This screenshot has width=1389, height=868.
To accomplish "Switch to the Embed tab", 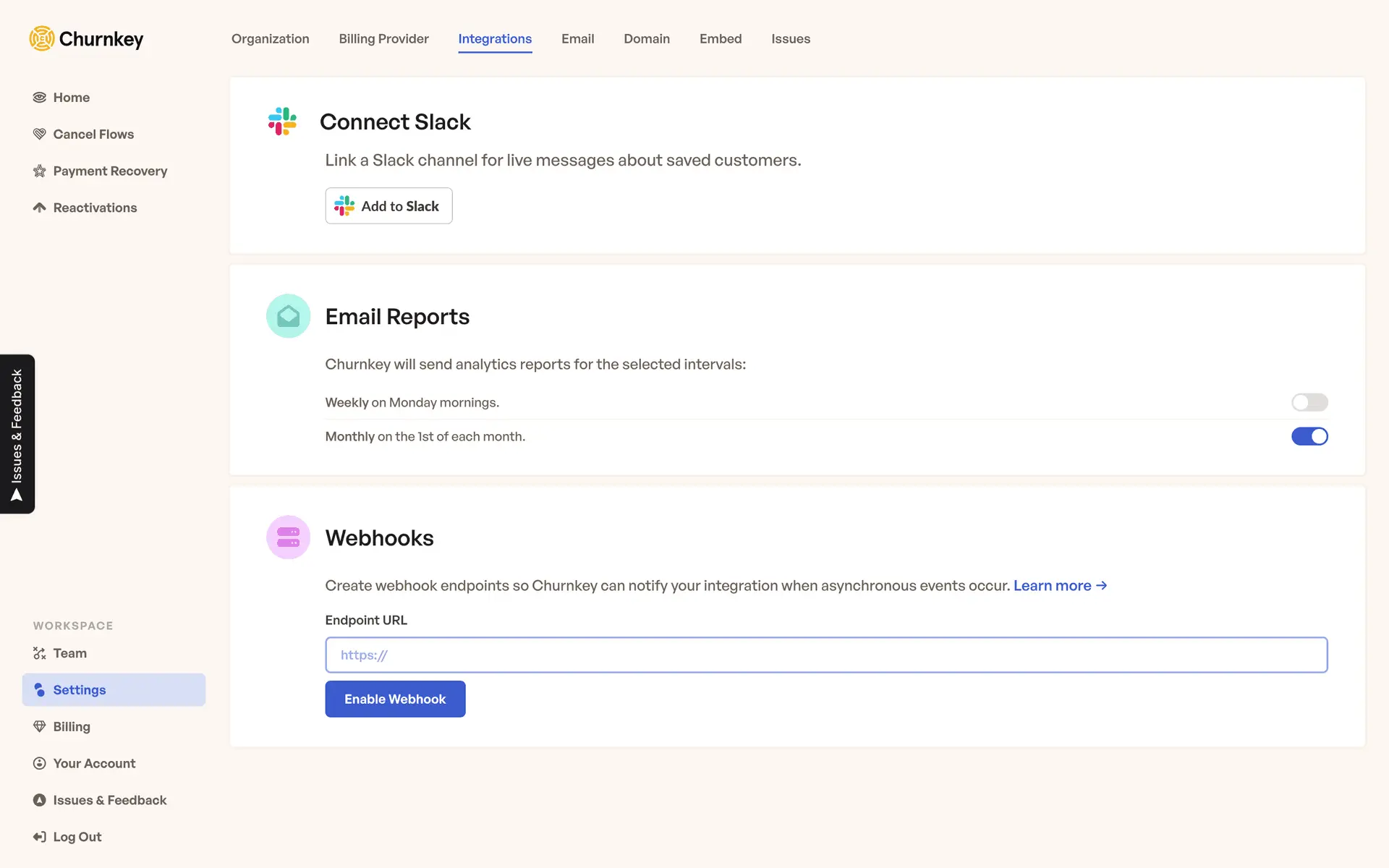I will (721, 39).
